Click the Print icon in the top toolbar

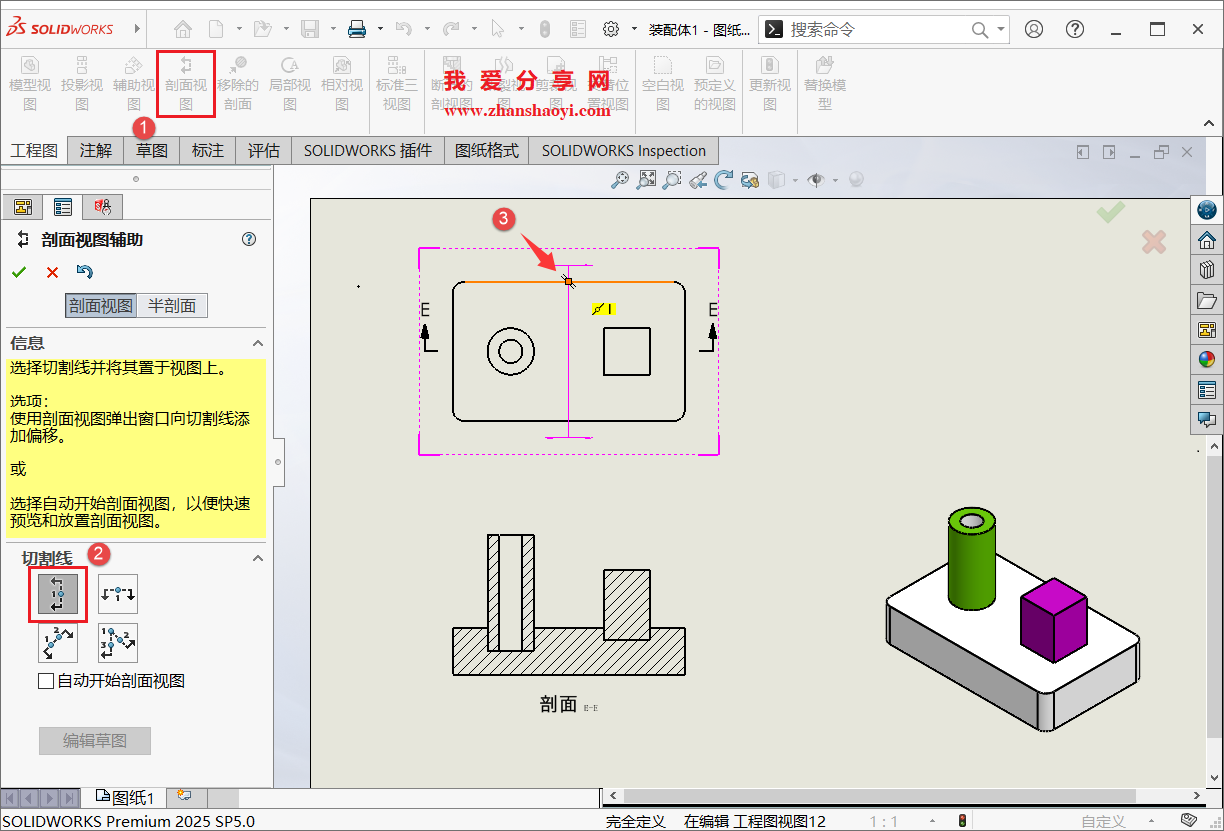click(x=357, y=29)
